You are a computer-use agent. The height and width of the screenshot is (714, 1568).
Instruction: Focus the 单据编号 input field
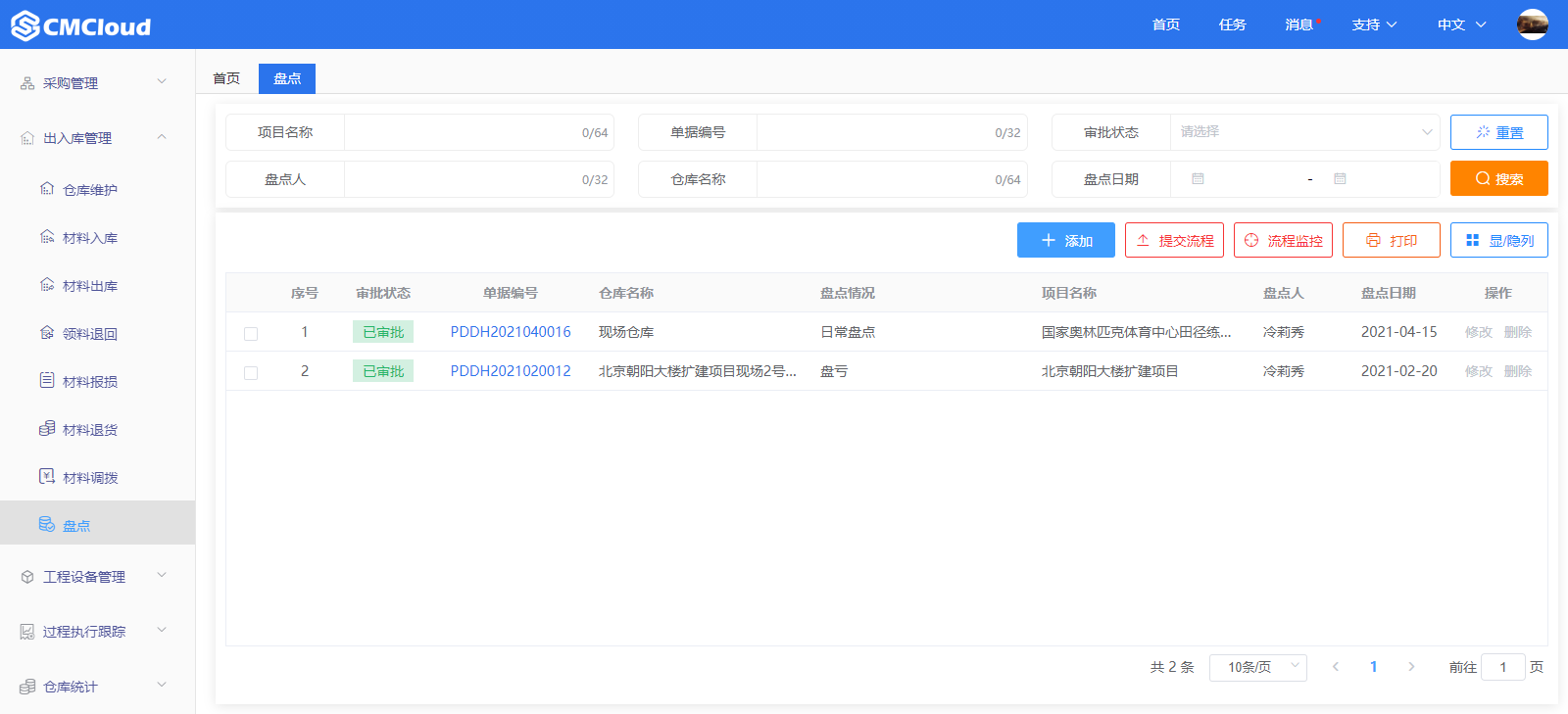pos(892,132)
